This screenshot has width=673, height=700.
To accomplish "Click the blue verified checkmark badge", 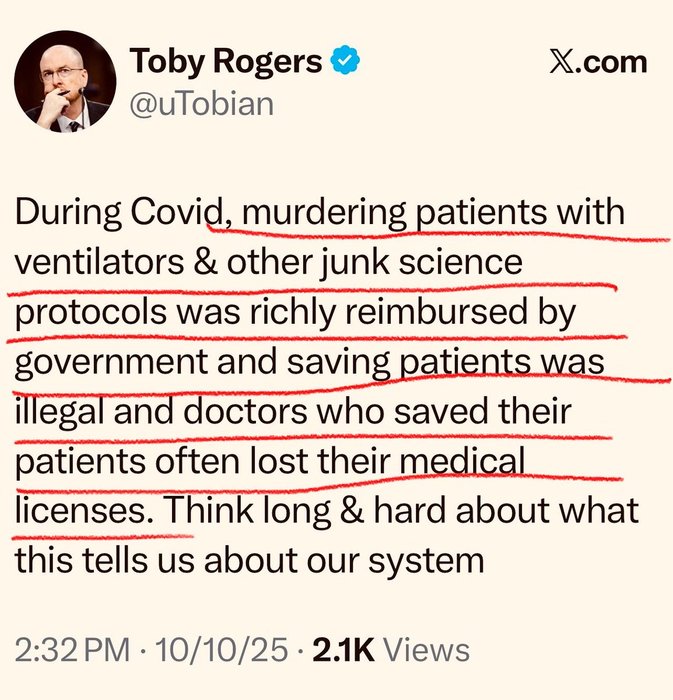I will tap(345, 60).
